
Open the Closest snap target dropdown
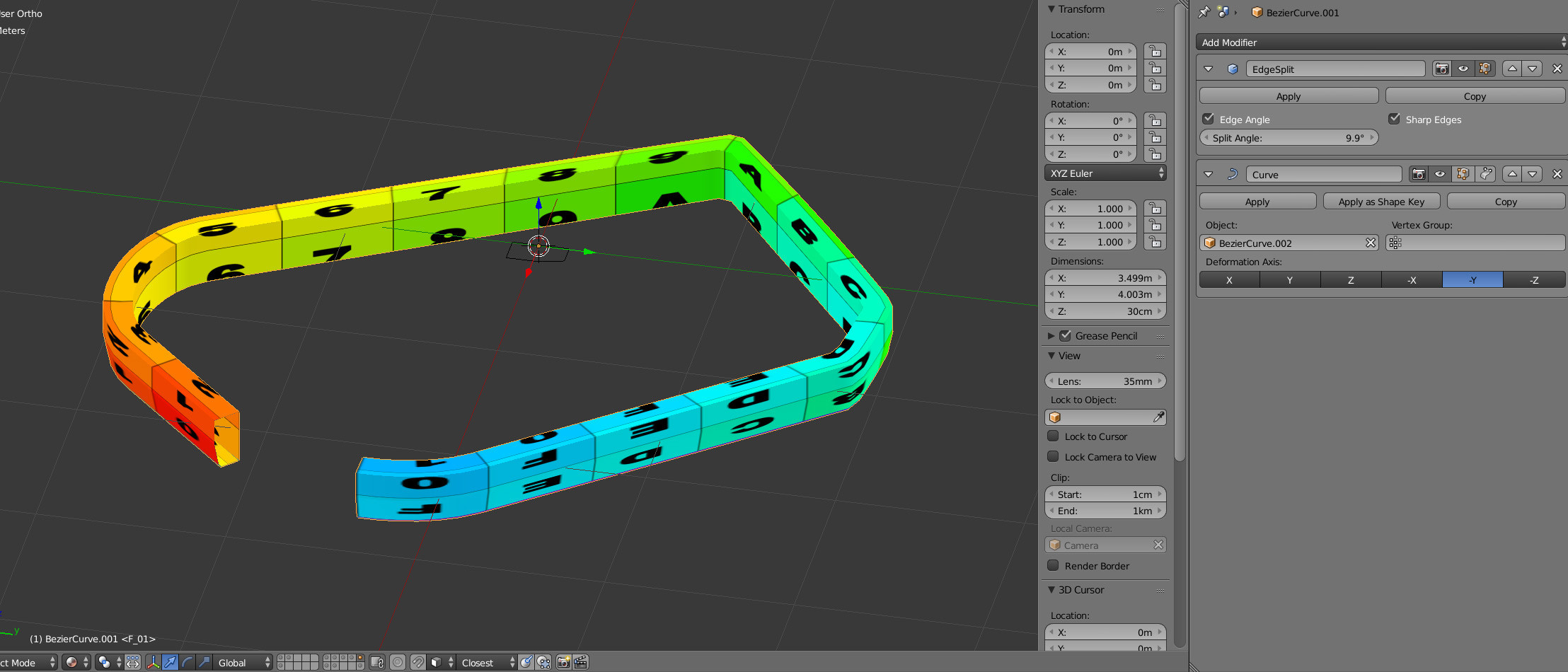point(488,662)
